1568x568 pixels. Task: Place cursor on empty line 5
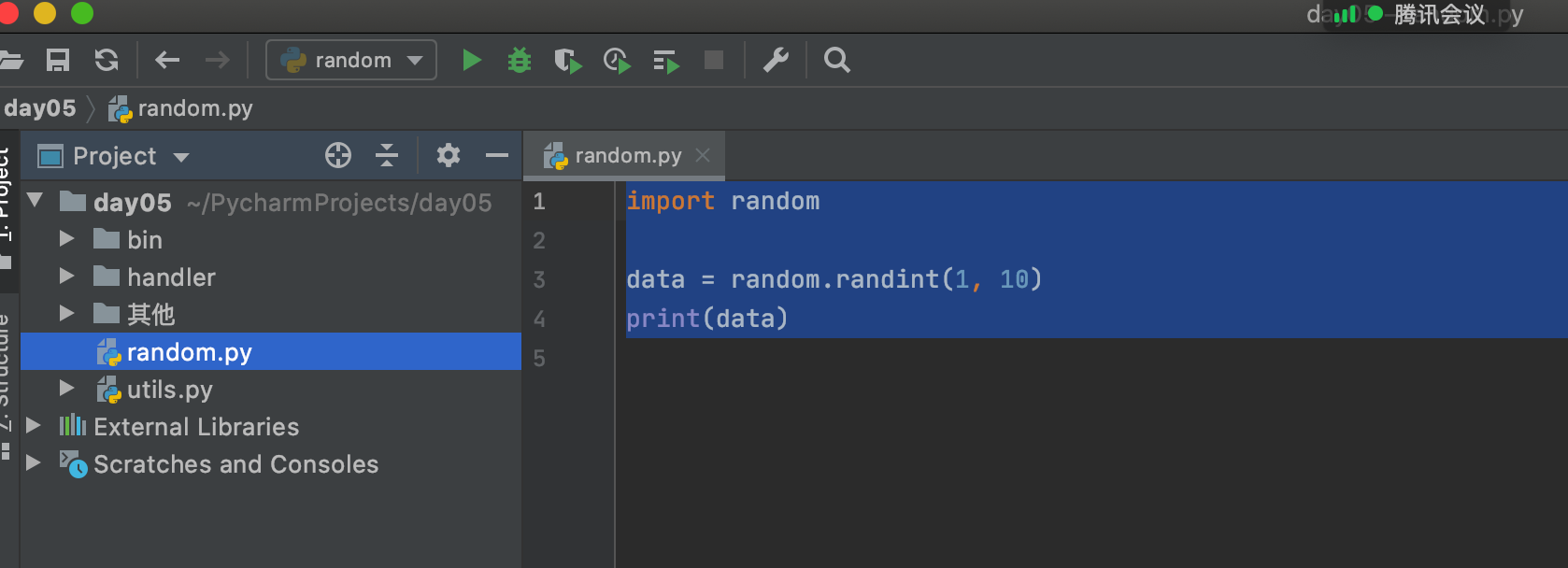[1093, 358]
